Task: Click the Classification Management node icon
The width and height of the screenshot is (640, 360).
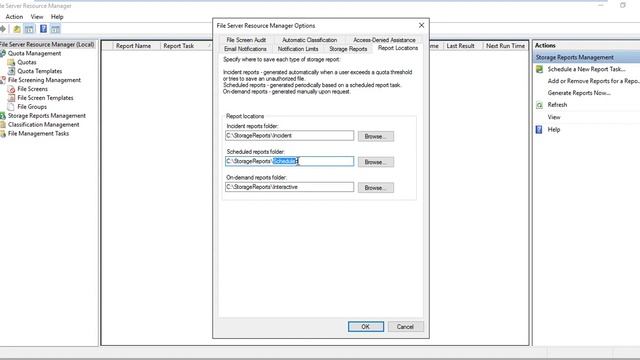Action: pos(3,125)
